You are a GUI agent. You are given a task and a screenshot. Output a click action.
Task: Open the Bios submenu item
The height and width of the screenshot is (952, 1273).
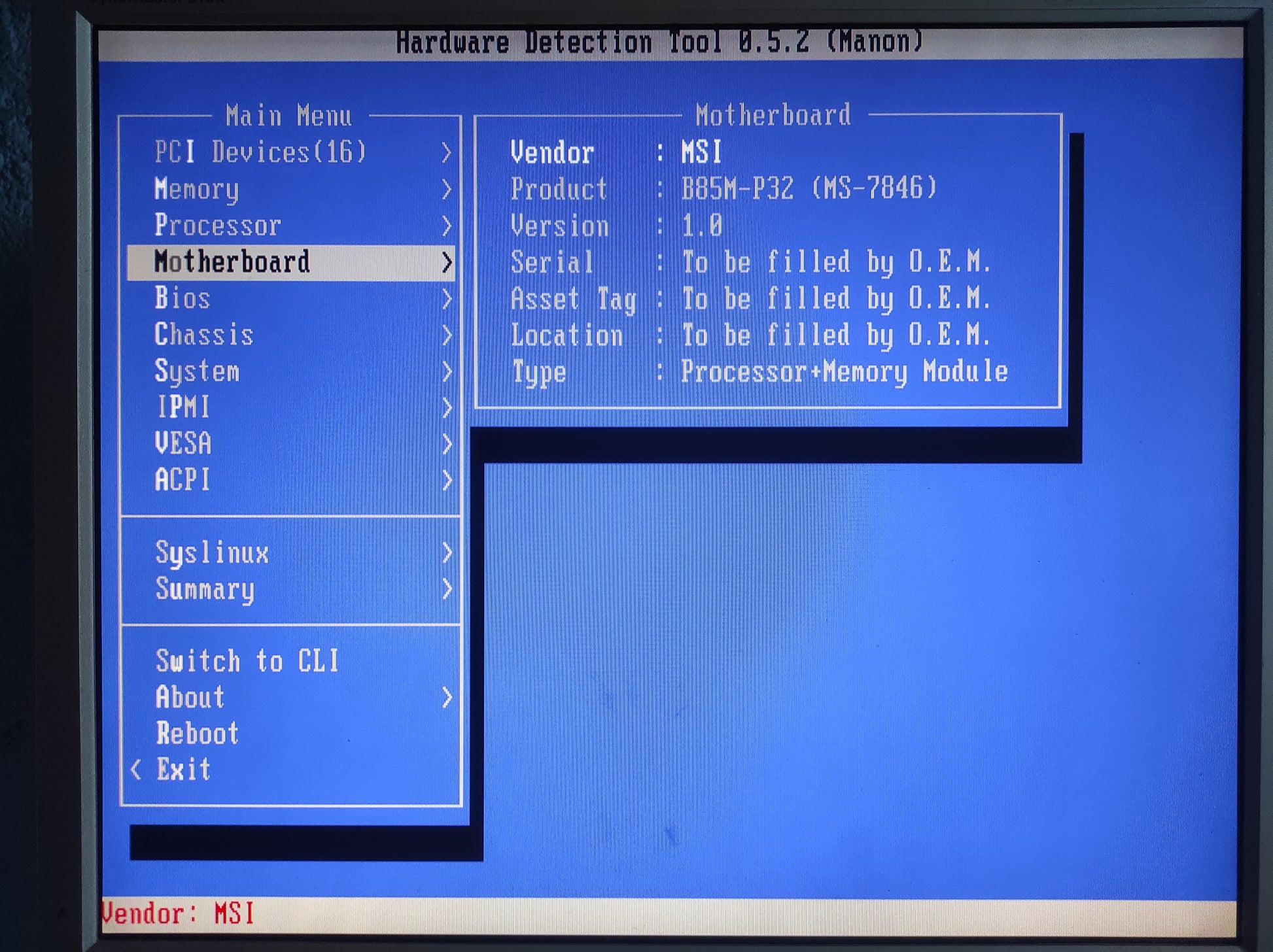click(x=183, y=299)
